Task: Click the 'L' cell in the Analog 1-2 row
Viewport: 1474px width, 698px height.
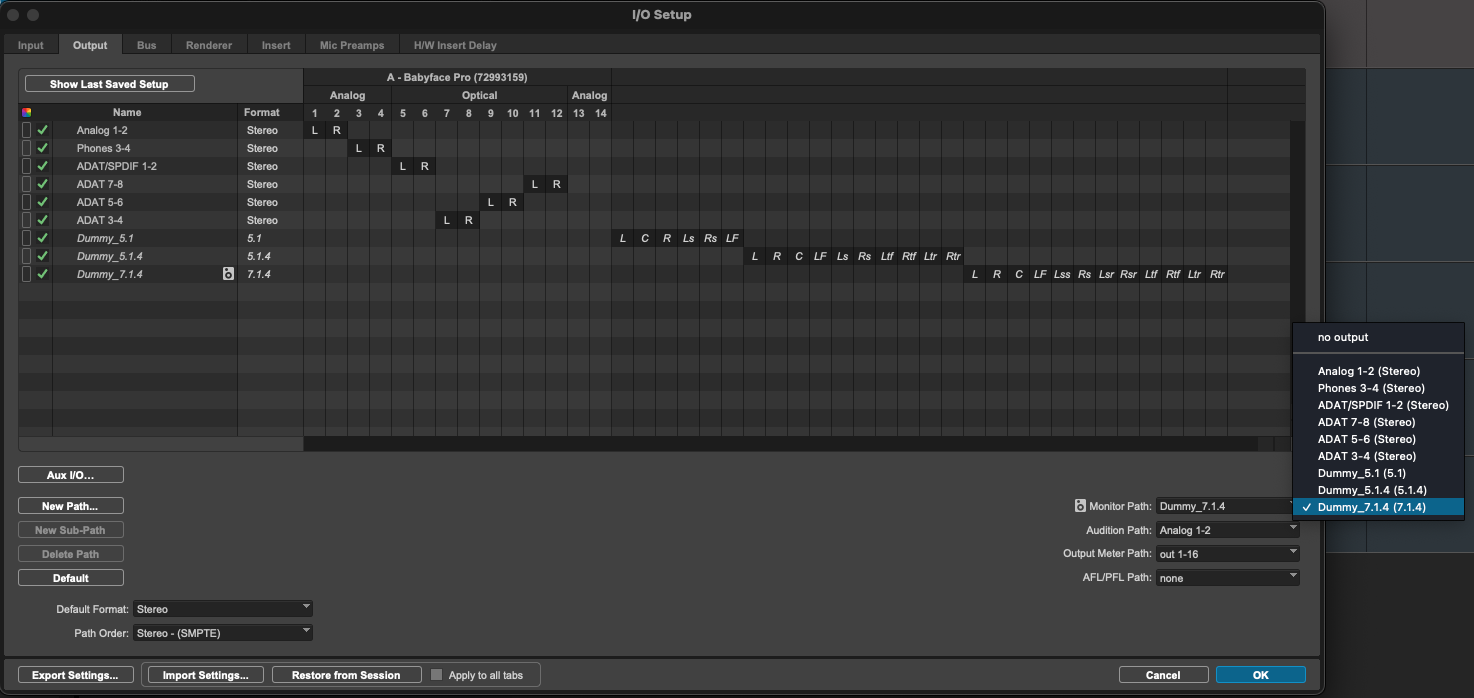Action: [314, 130]
